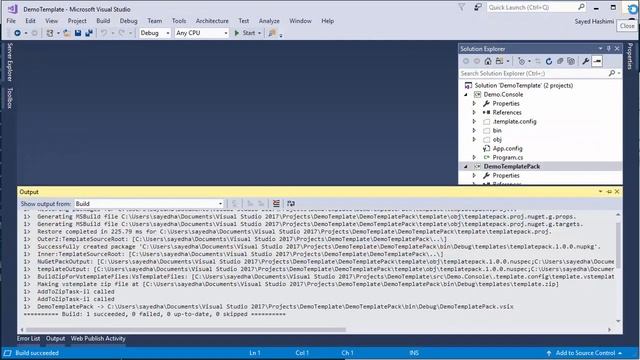Open the Tools menu

pos(179,21)
